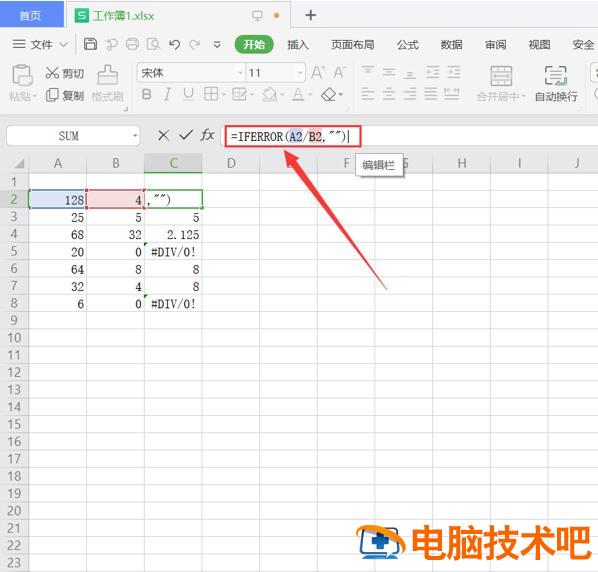Screen dimensions: 598x572
Task: Click the Borders icon
Action: pos(211,94)
